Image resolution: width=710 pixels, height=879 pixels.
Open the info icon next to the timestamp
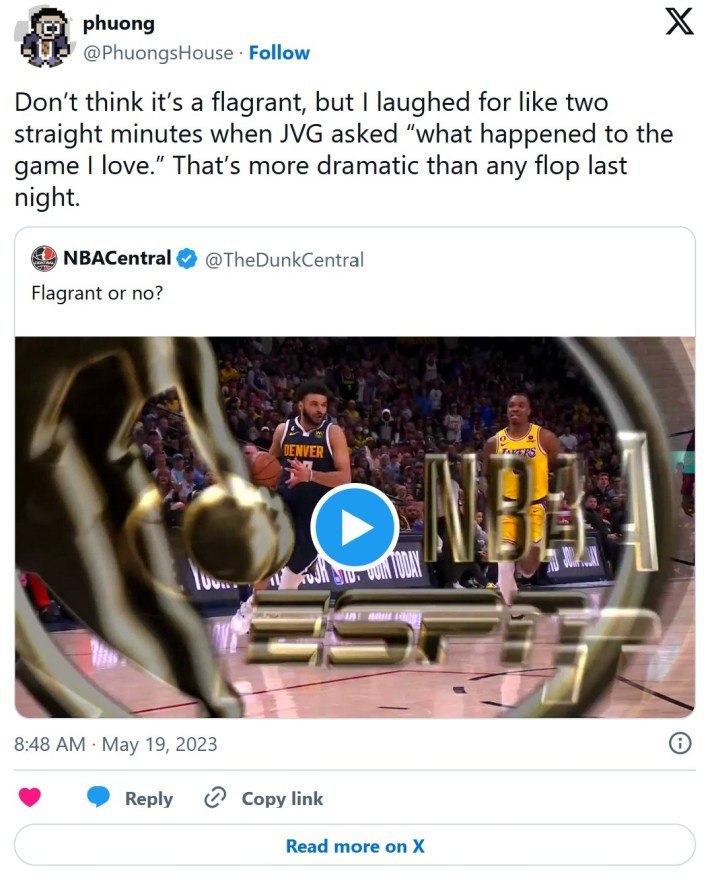pos(679,743)
